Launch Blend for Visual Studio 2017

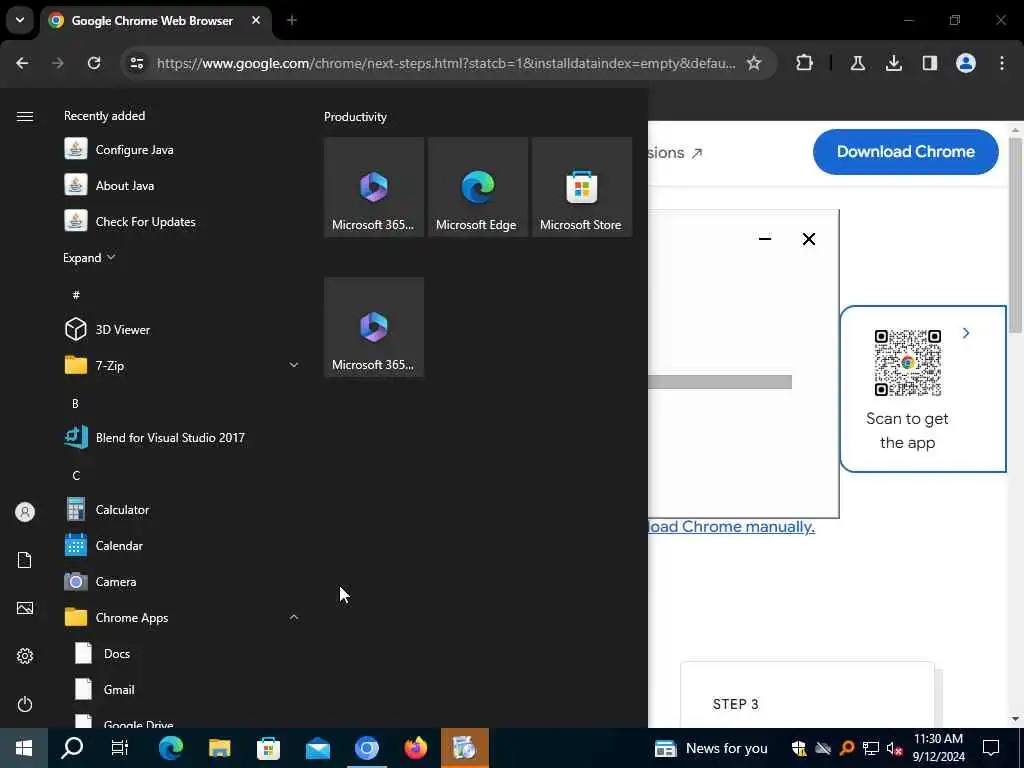[181, 438]
